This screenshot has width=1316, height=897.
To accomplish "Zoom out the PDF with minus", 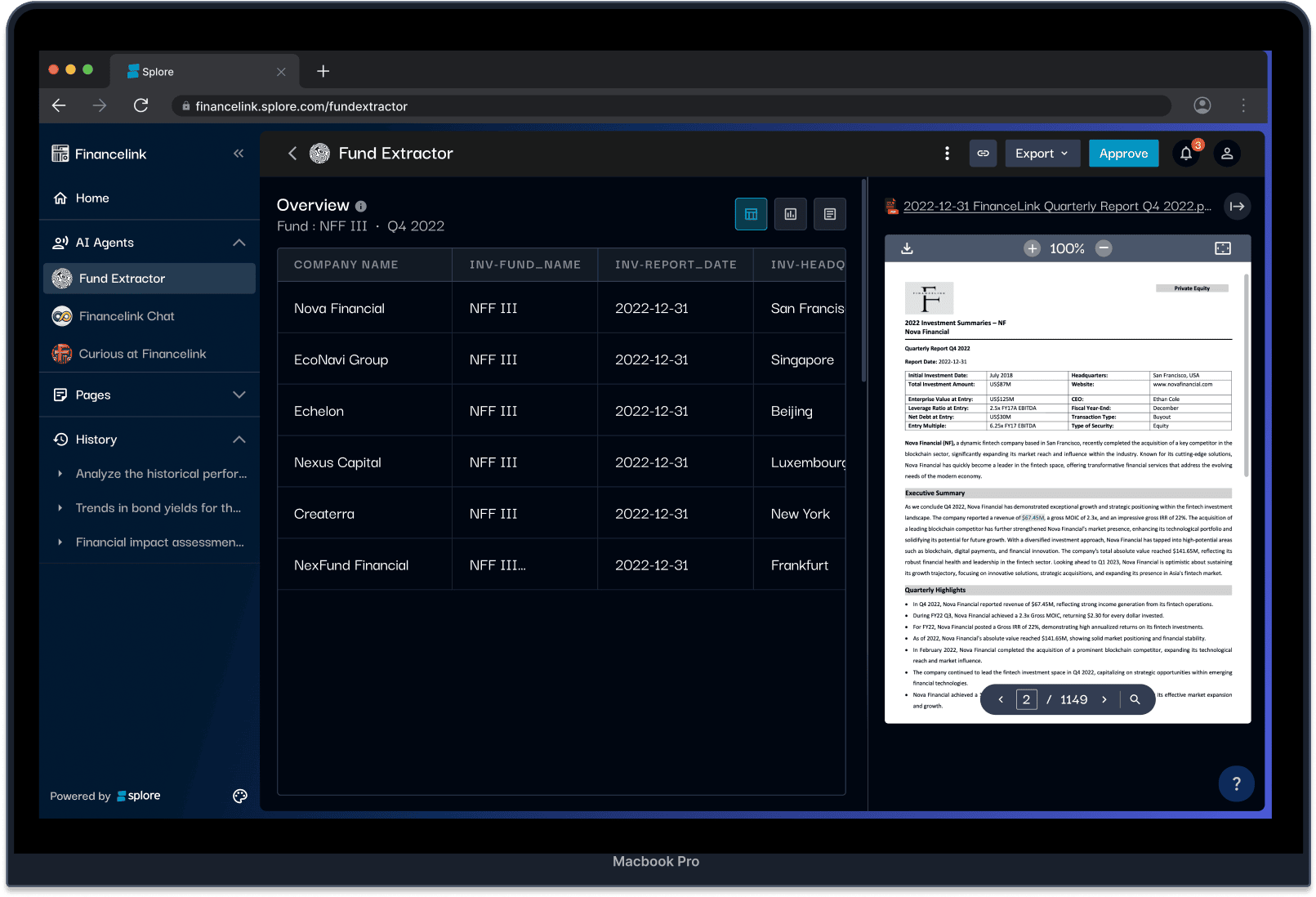I will (x=1104, y=248).
